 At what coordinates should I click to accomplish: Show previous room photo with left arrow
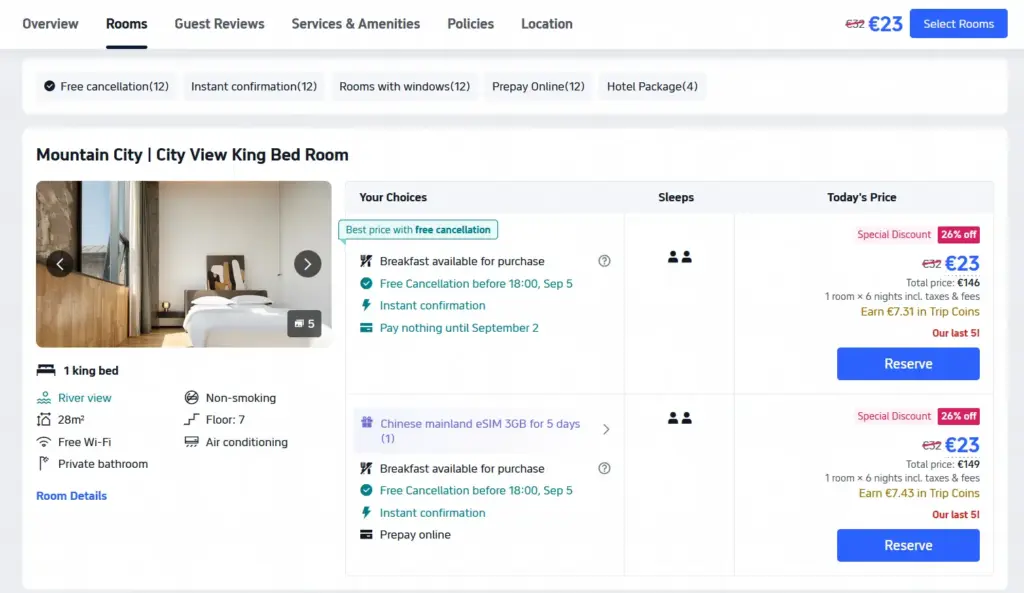coord(60,264)
